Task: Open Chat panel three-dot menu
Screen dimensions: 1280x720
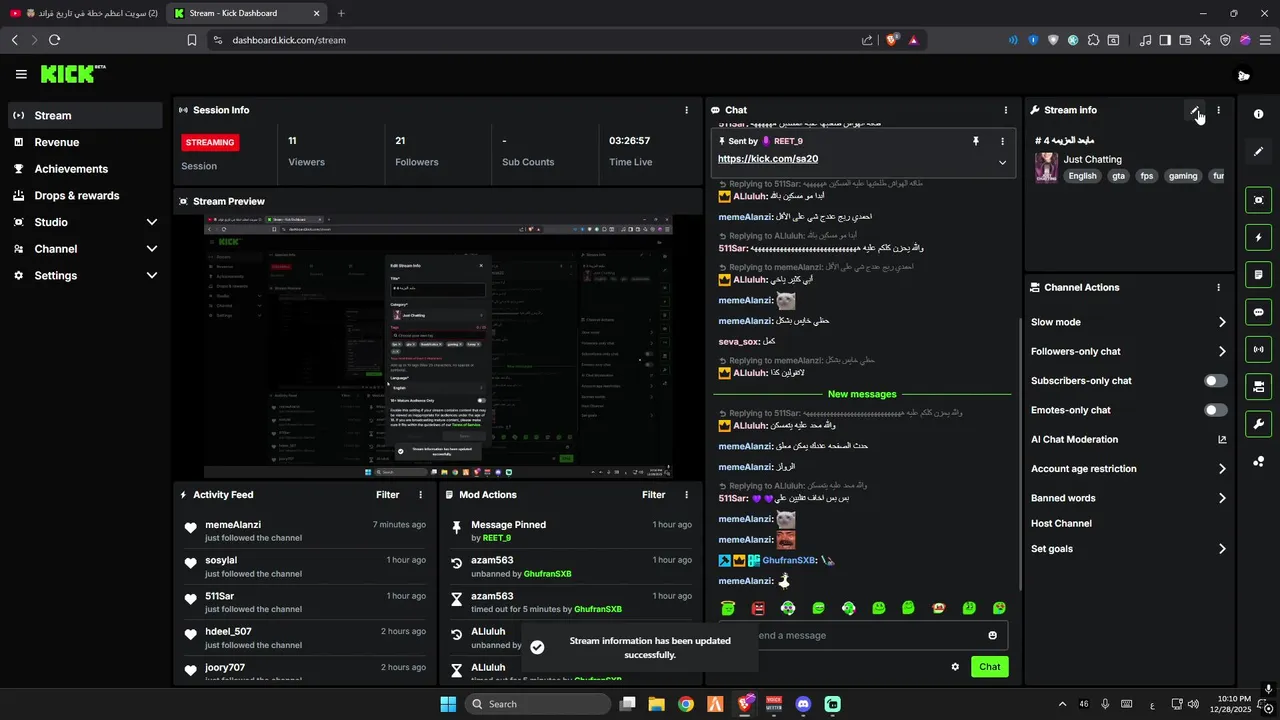Action: pos(1006,110)
